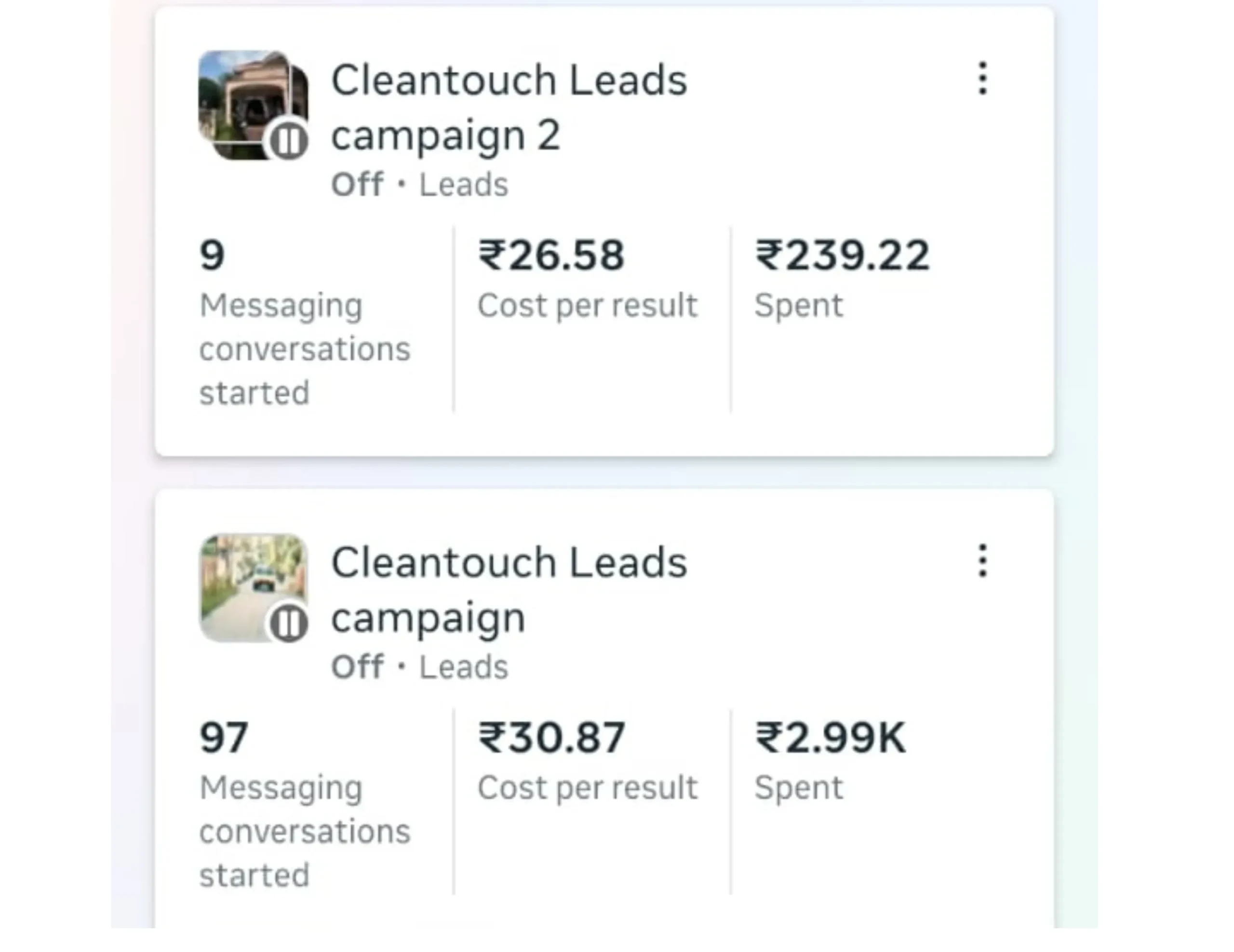This screenshot has height=952, width=1234.
Task: Click pause badge on Cleantouch Leads campaign thumbnail
Action: (x=289, y=623)
